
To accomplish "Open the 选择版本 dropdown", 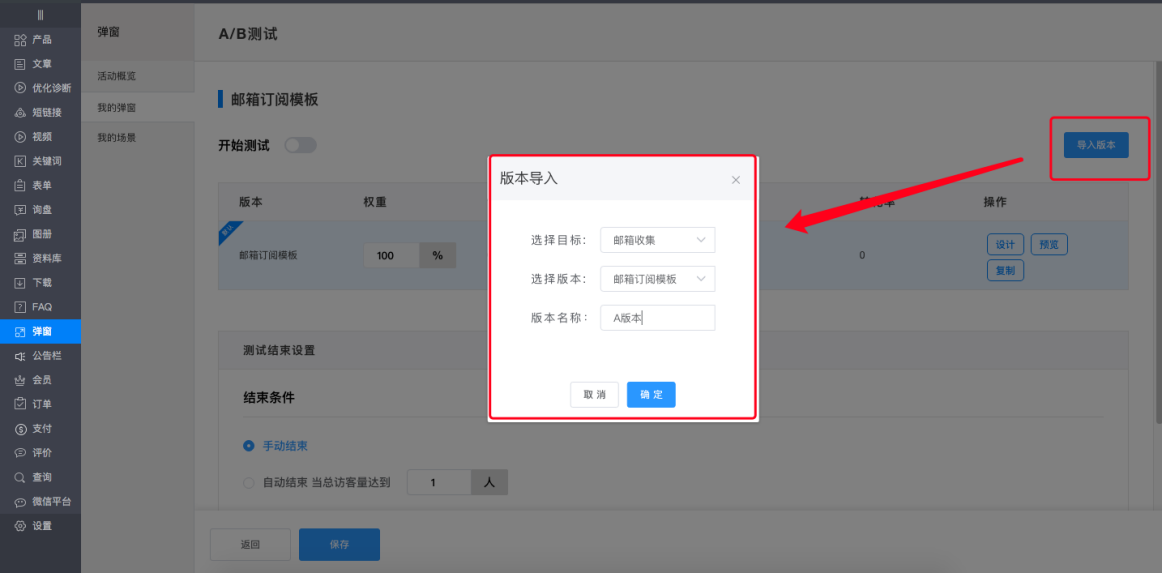I will tap(658, 279).
